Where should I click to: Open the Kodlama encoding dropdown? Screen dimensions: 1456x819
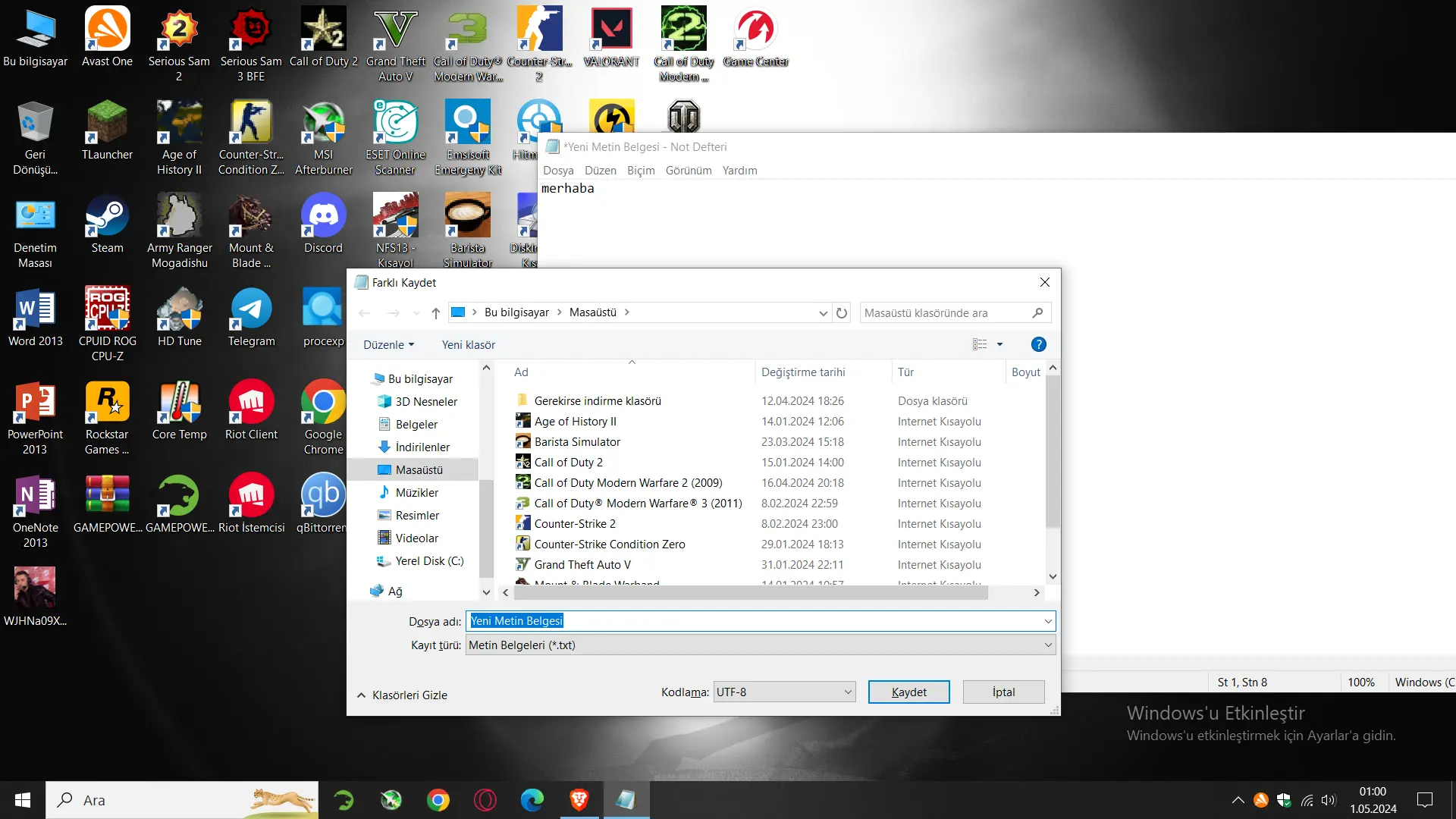(x=848, y=692)
